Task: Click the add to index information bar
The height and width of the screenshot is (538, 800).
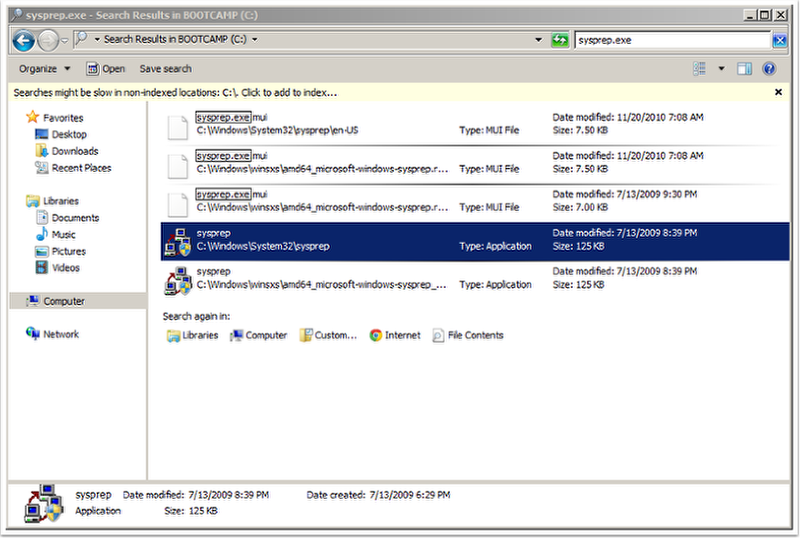Action: [175, 92]
